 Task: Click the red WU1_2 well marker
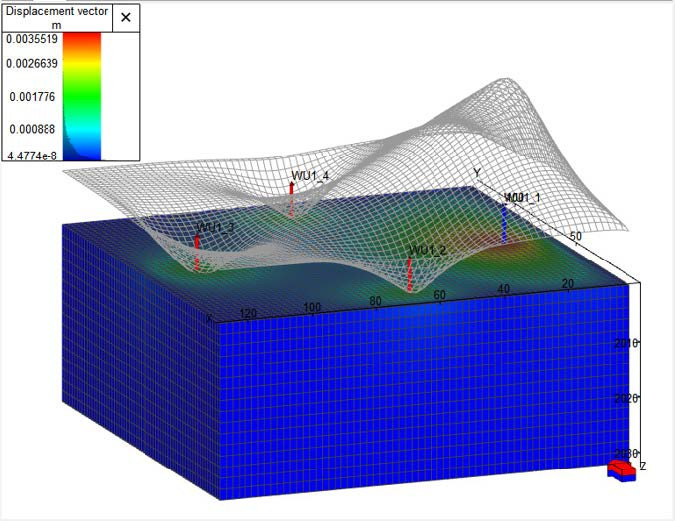pyautogui.click(x=409, y=276)
